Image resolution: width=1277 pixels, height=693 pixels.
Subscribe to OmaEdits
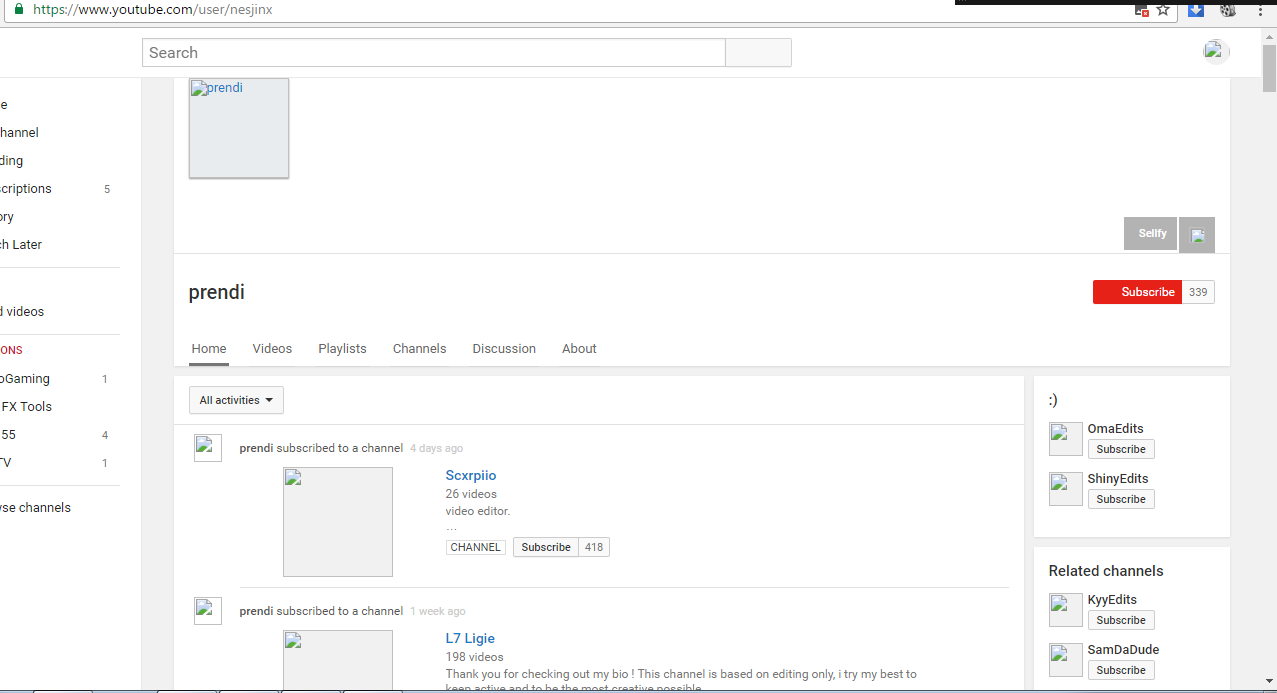(1121, 449)
